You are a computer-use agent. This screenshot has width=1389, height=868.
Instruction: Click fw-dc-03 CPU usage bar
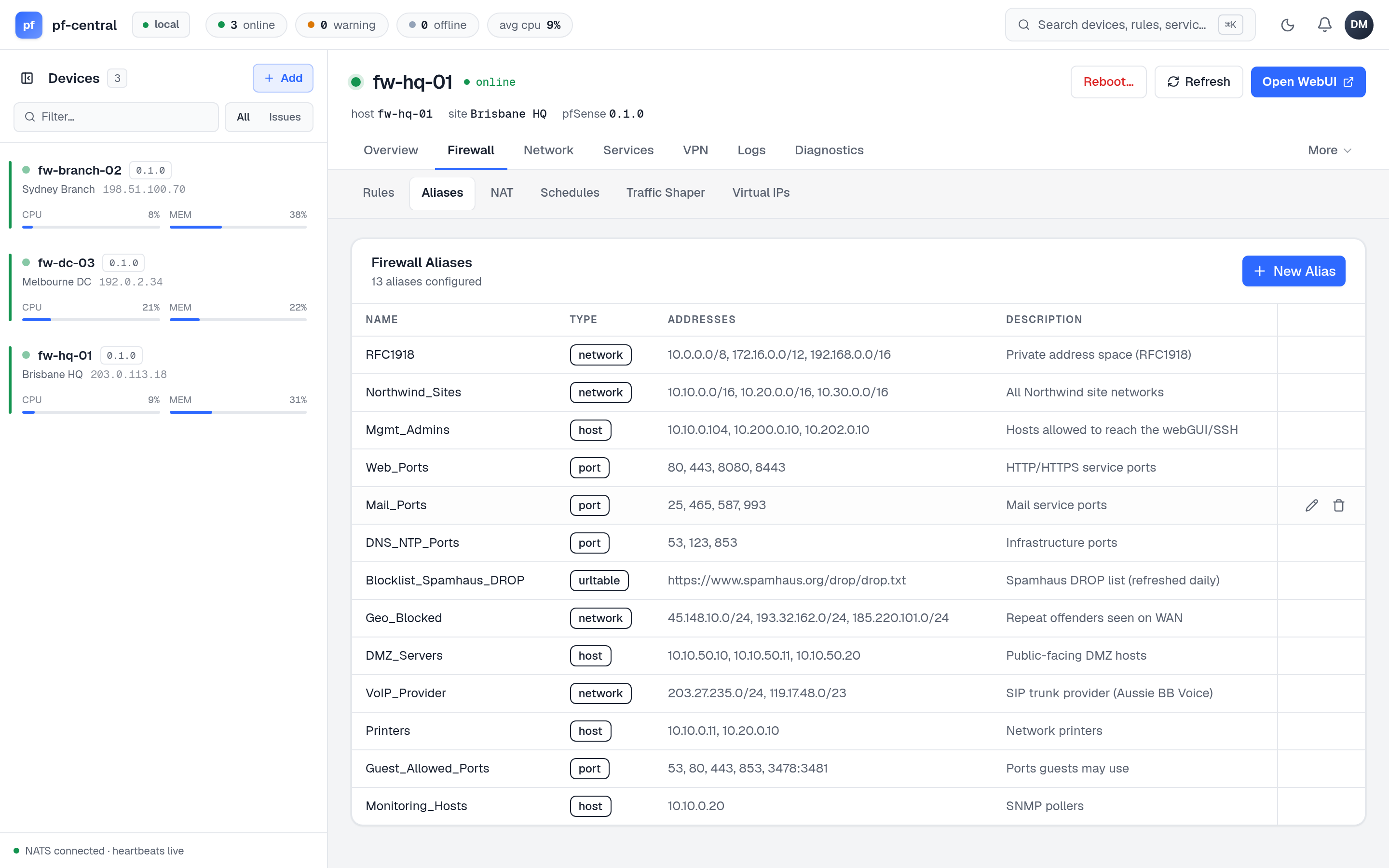pos(91,319)
